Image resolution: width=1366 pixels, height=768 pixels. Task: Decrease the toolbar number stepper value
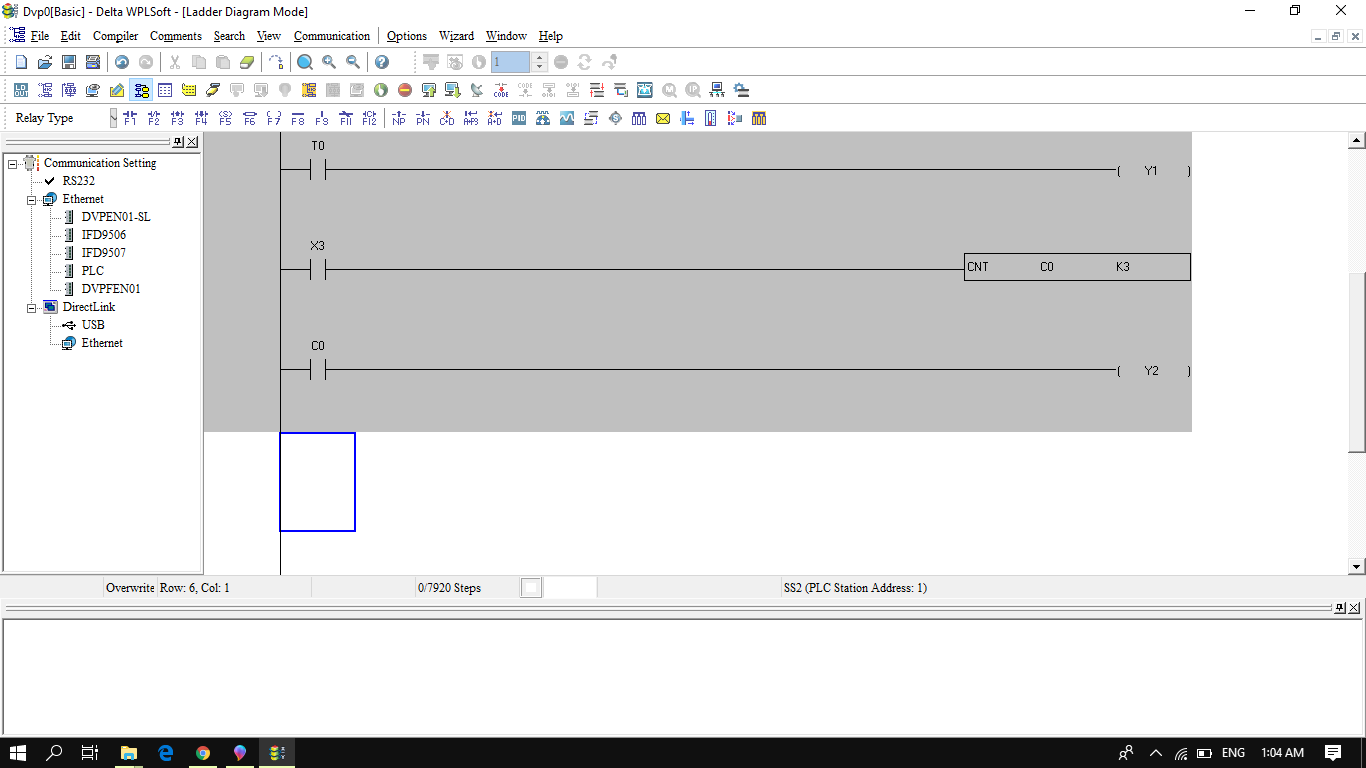[x=540, y=67]
